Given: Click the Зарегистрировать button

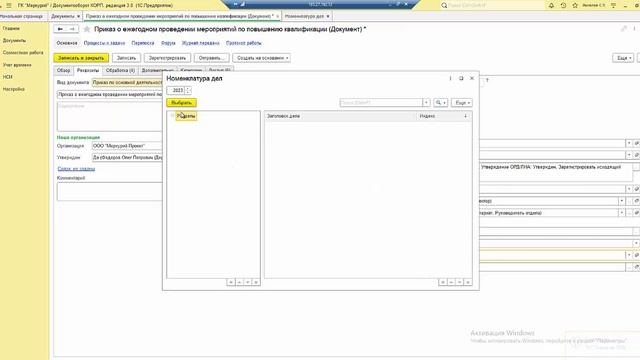Looking at the screenshot, I should pos(167,58).
